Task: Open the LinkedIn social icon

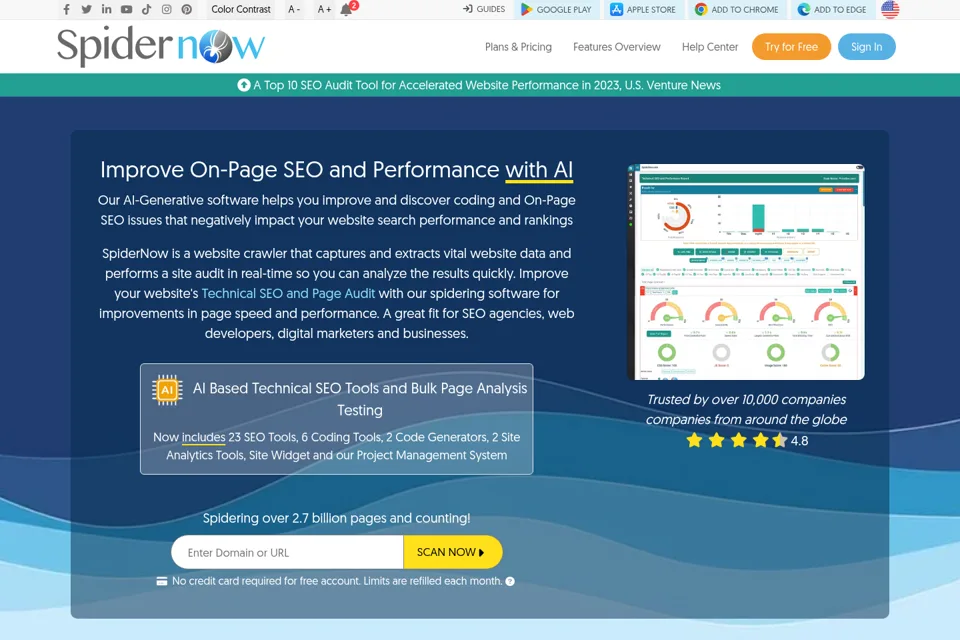Action: click(107, 9)
